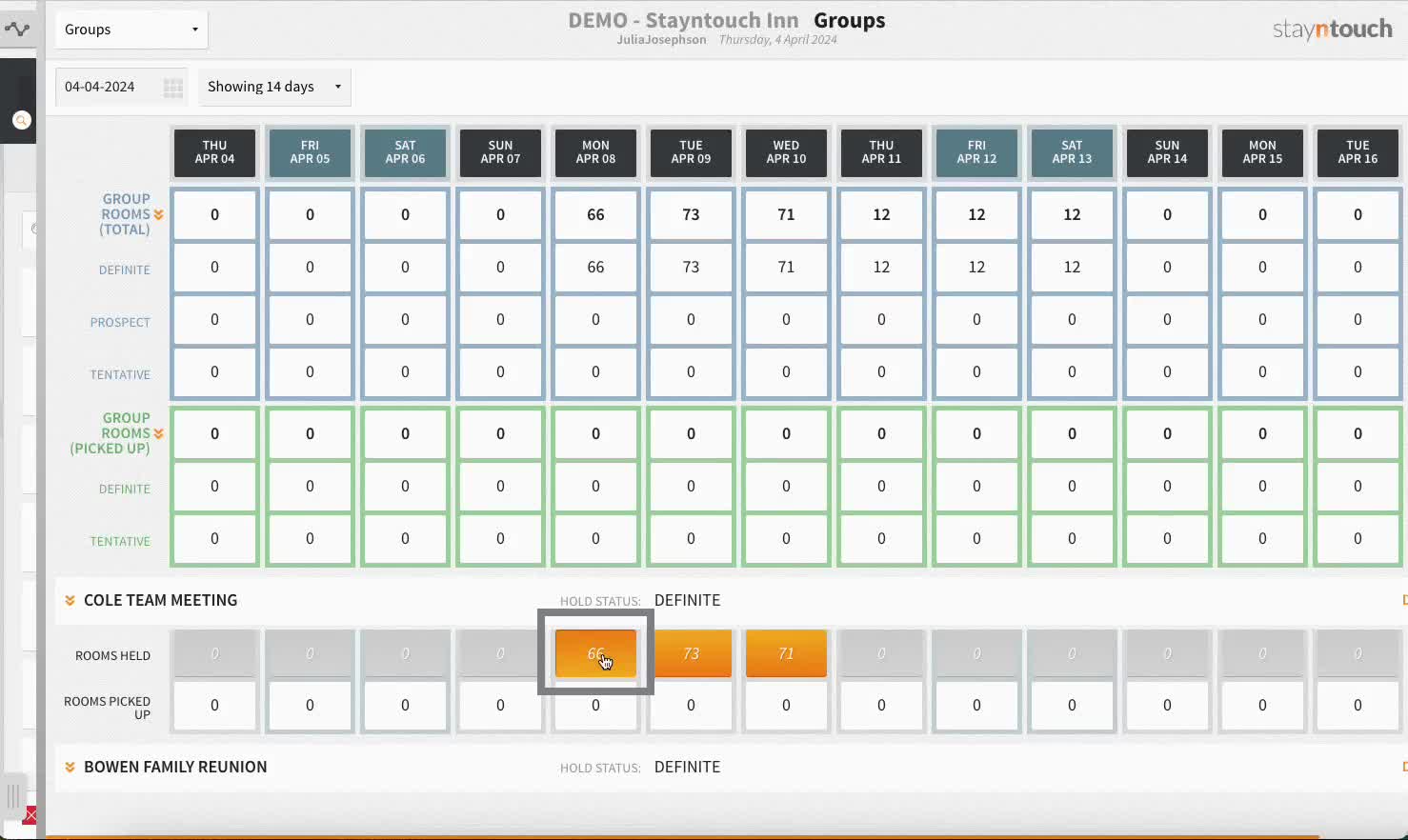The width and height of the screenshot is (1408, 840).
Task: Select the SAT APR 06 column header
Action: (x=405, y=152)
